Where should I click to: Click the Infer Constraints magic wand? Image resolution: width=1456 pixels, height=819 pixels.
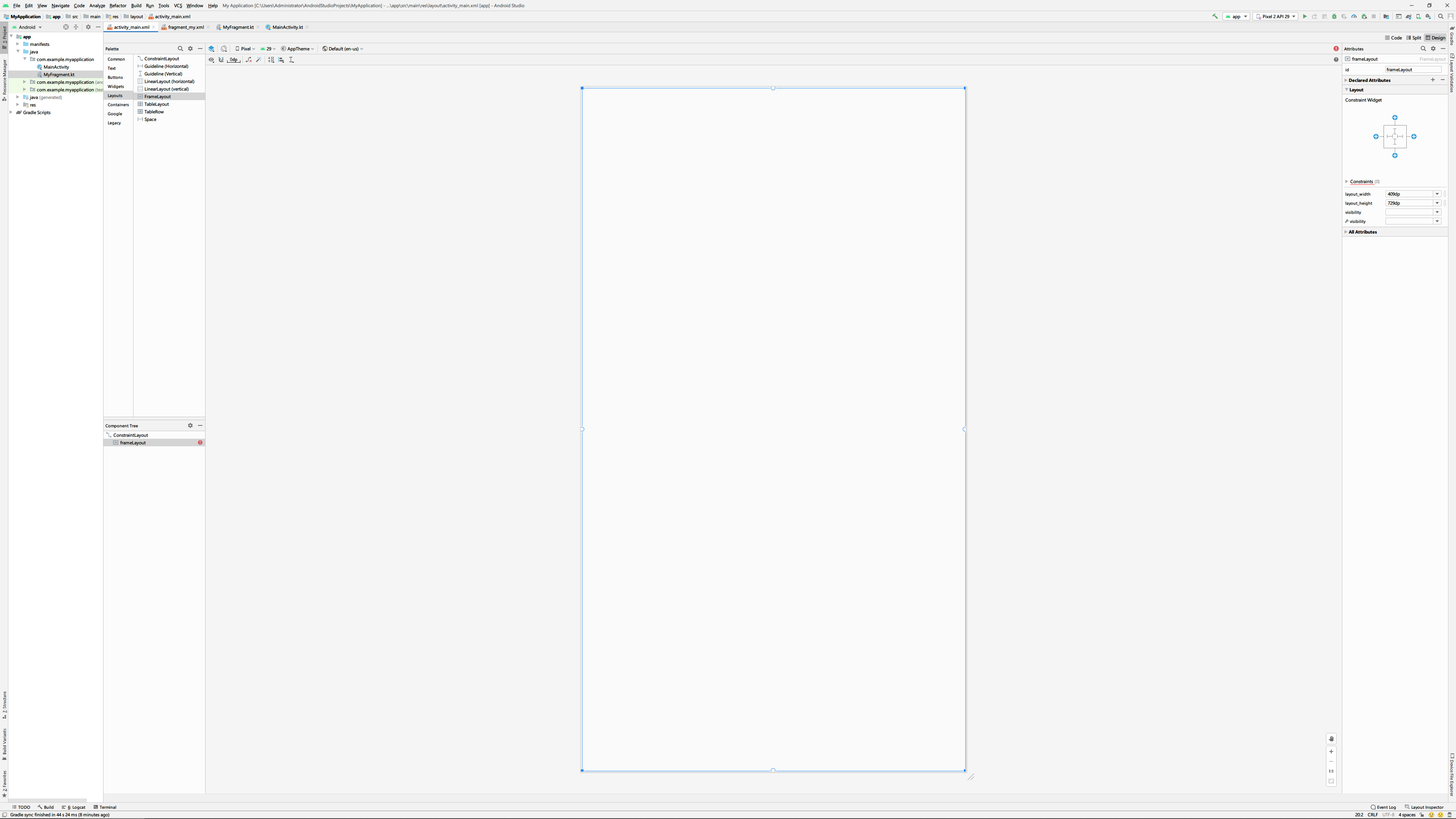[x=259, y=60]
